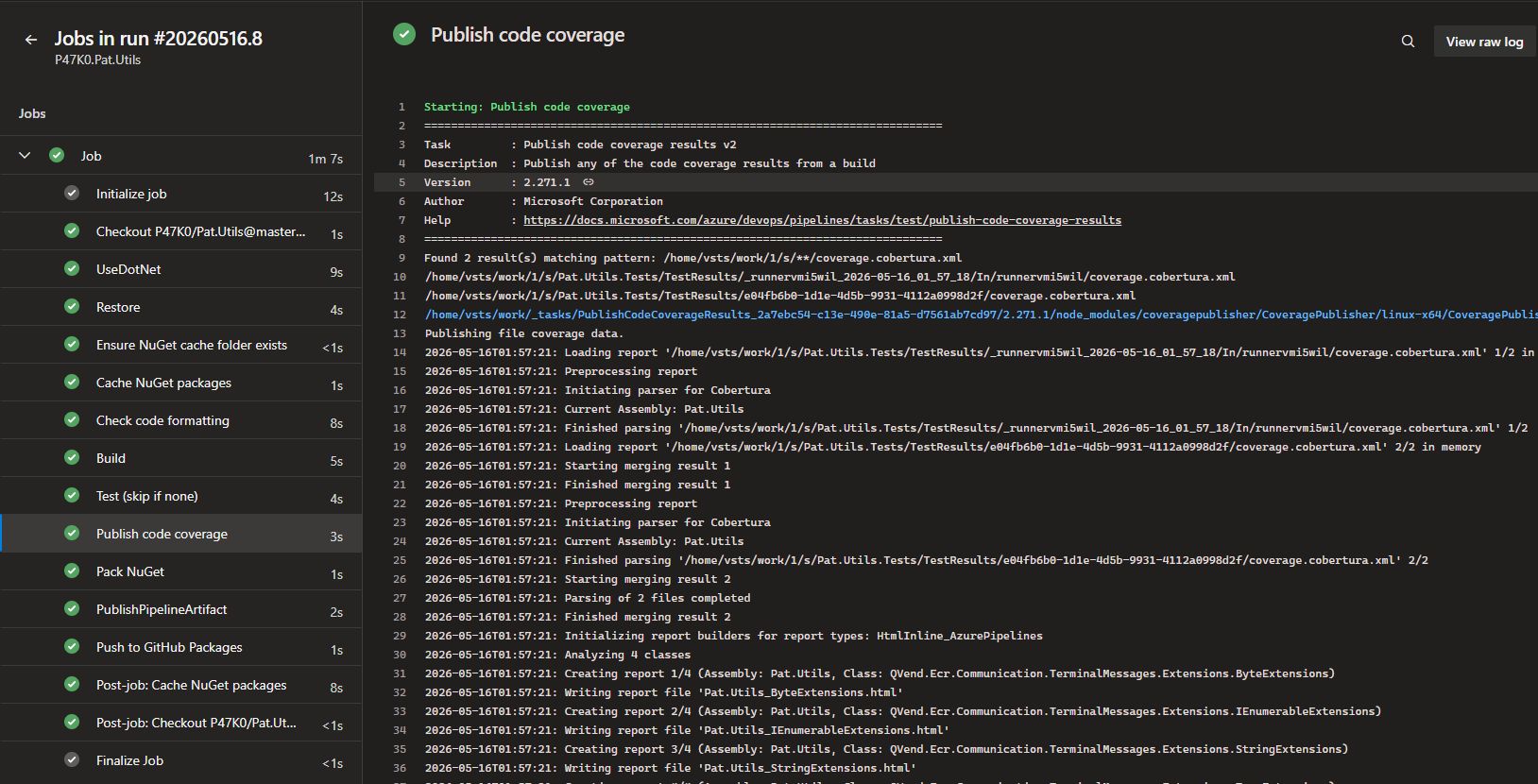Open log search magnifier icon
1538x784 pixels.
pyautogui.click(x=1408, y=42)
